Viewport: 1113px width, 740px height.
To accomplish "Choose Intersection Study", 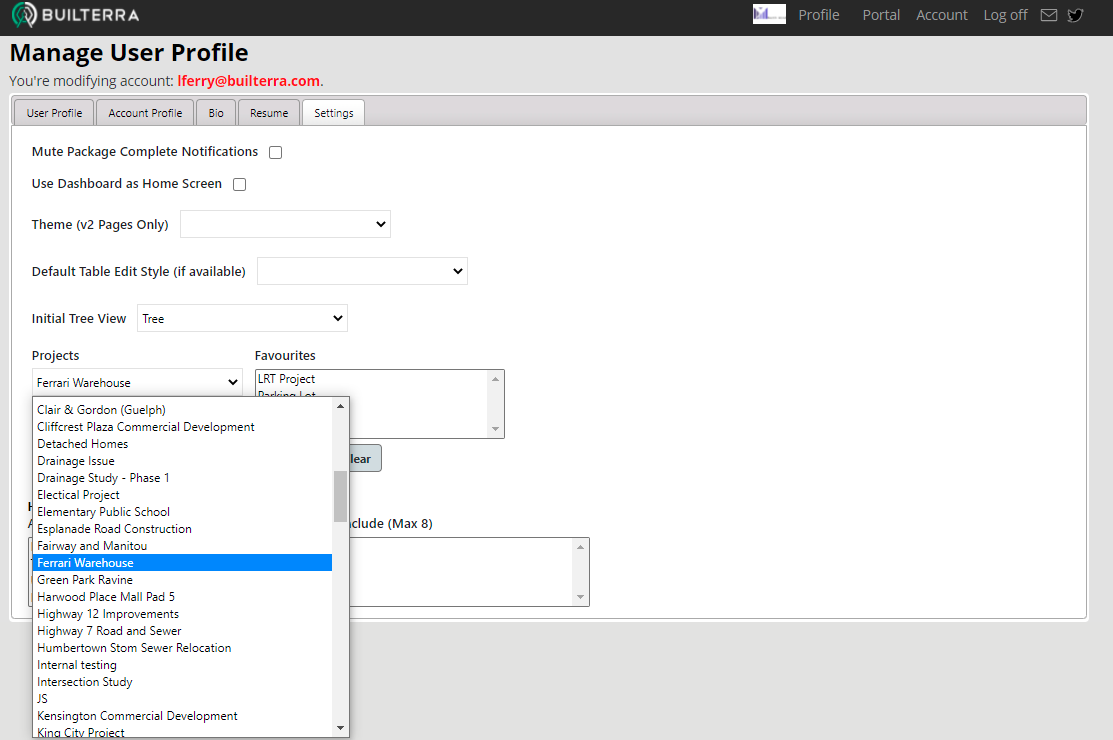I will (x=182, y=682).
